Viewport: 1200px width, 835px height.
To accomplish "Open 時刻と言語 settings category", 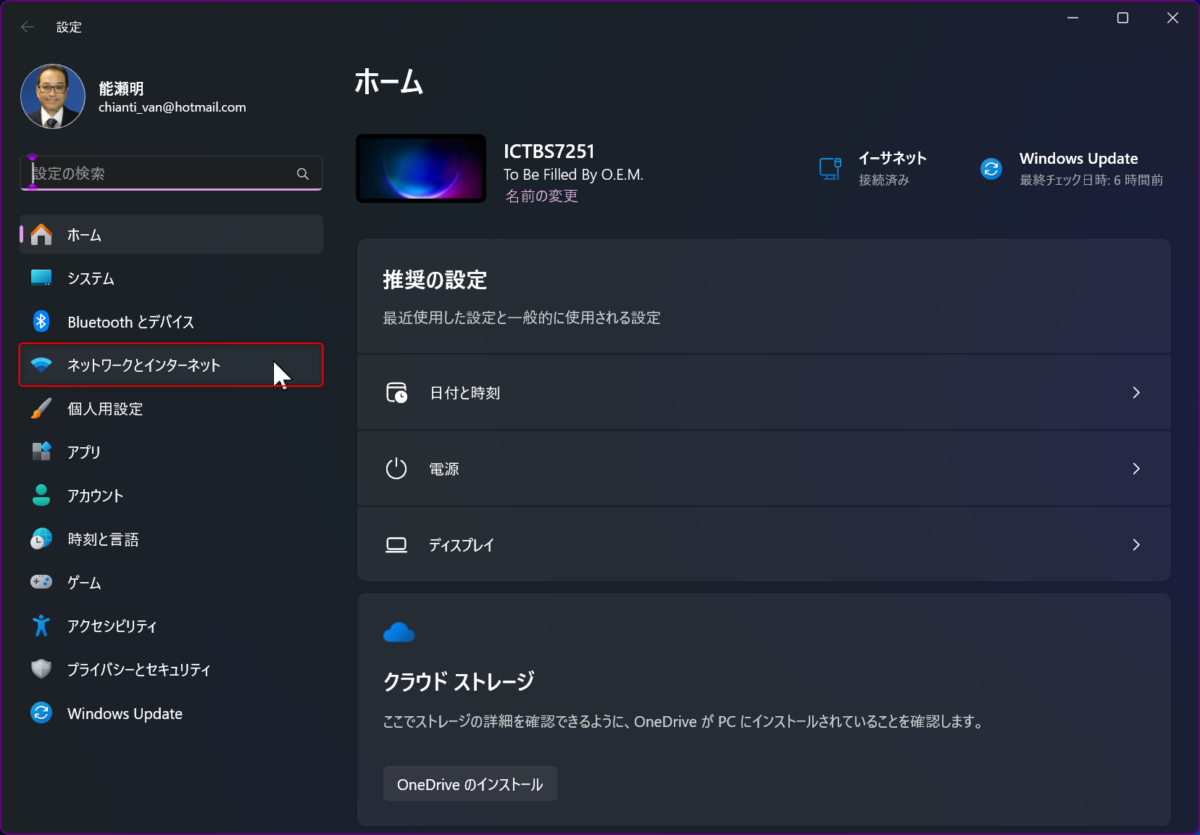I will 171,539.
